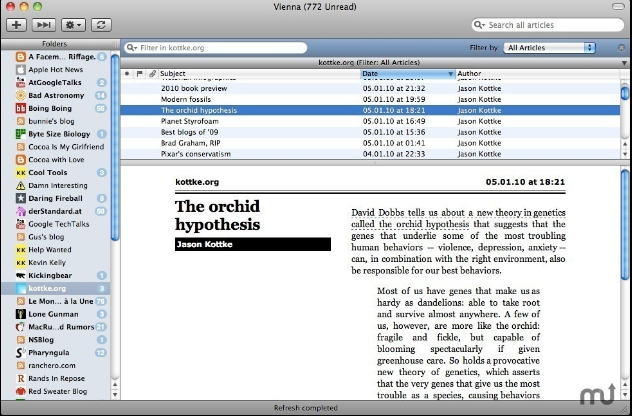Sort articles by Date column

(x=407, y=73)
